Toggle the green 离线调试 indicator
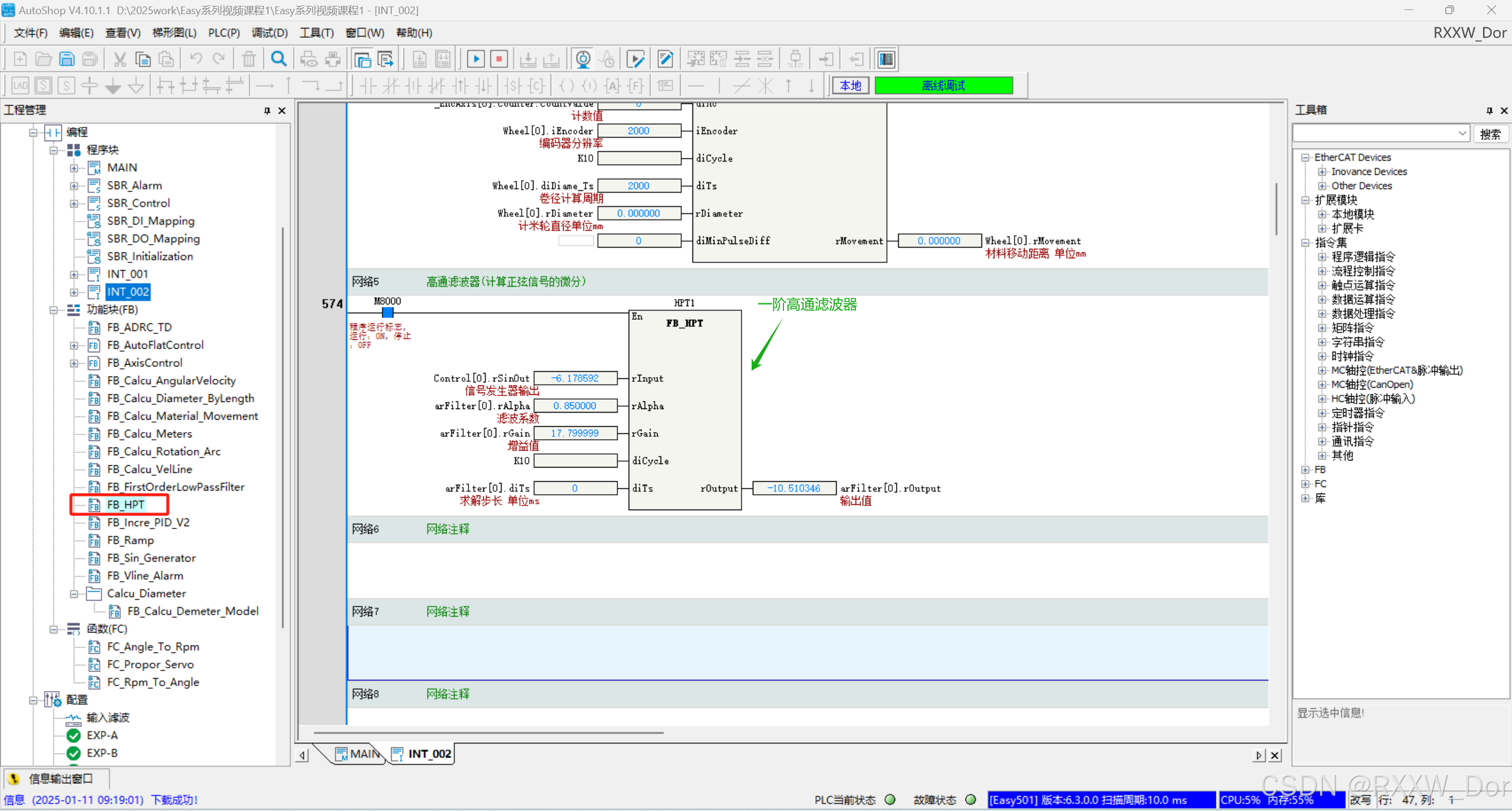The height and width of the screenshot is (811, 1512). [x=943, y=86]
